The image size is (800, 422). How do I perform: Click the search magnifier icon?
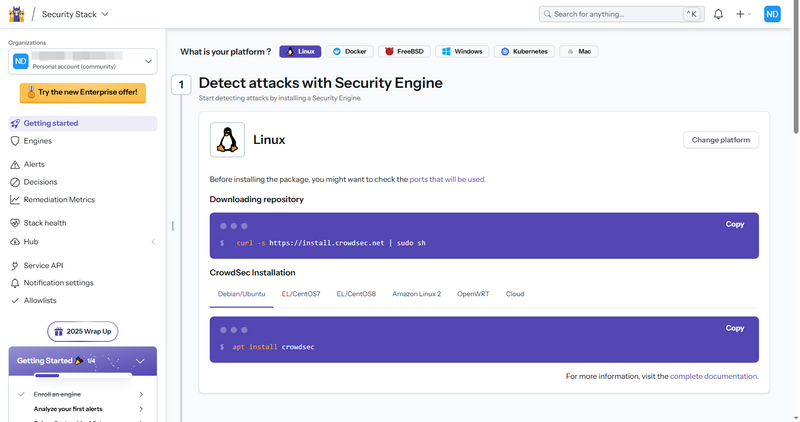tap(547, 14)
